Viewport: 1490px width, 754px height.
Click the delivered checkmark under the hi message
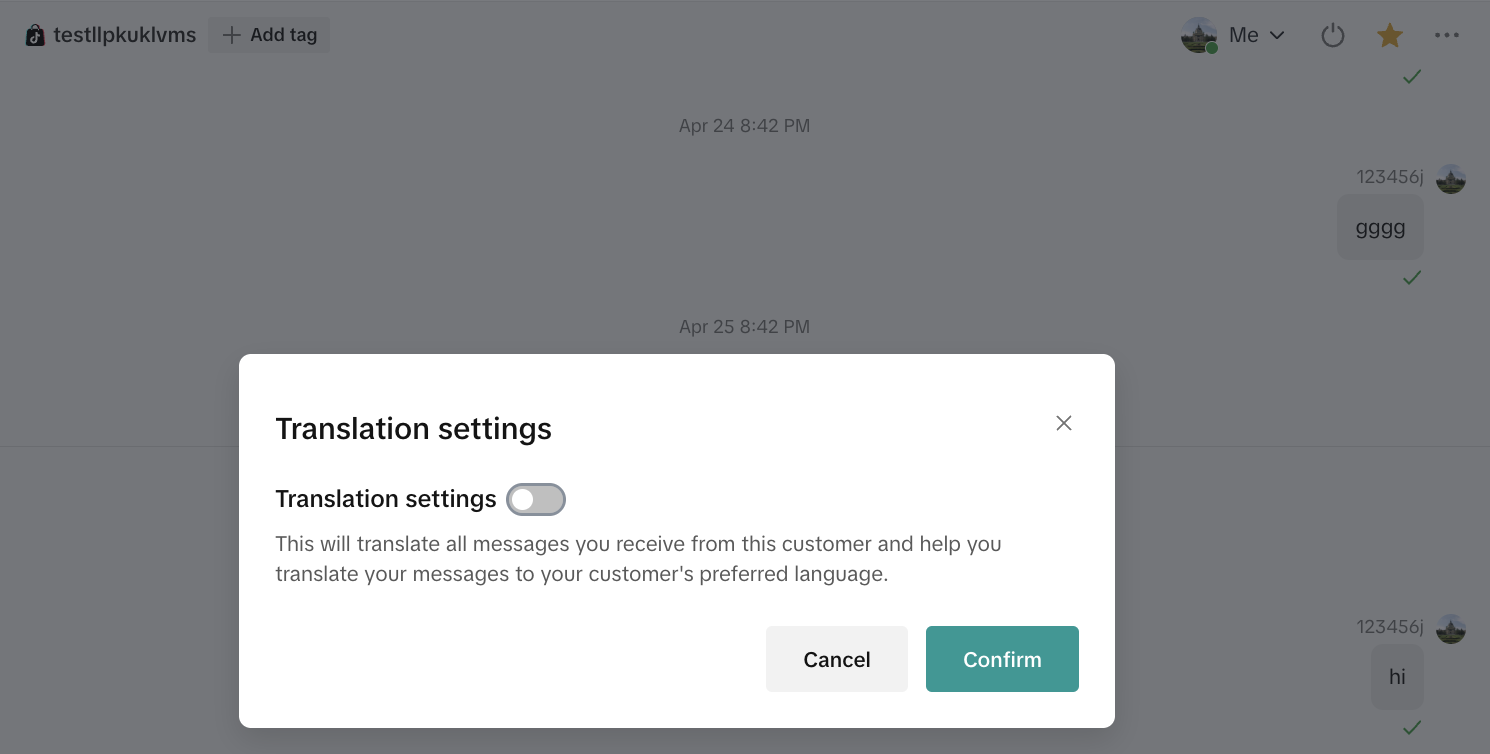[1411, 728]
